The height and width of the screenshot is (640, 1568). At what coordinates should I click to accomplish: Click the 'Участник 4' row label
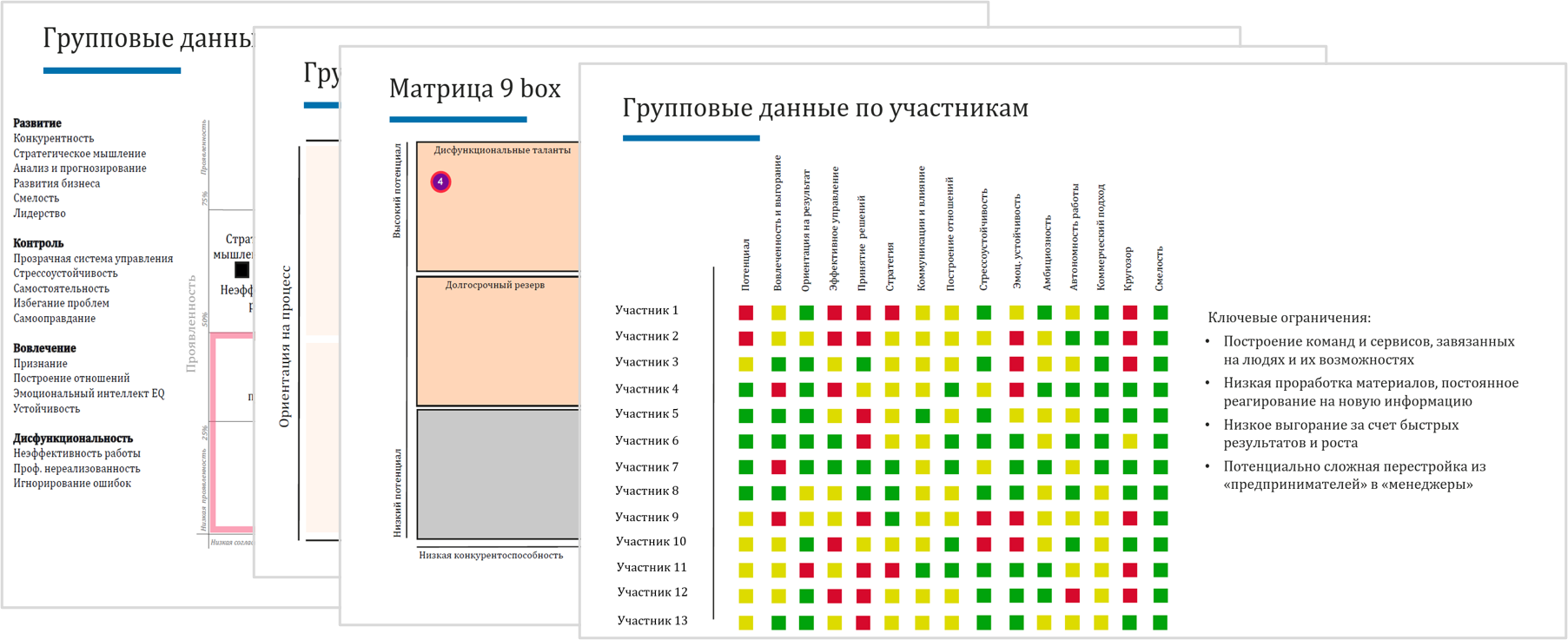(x=646, y=389)
